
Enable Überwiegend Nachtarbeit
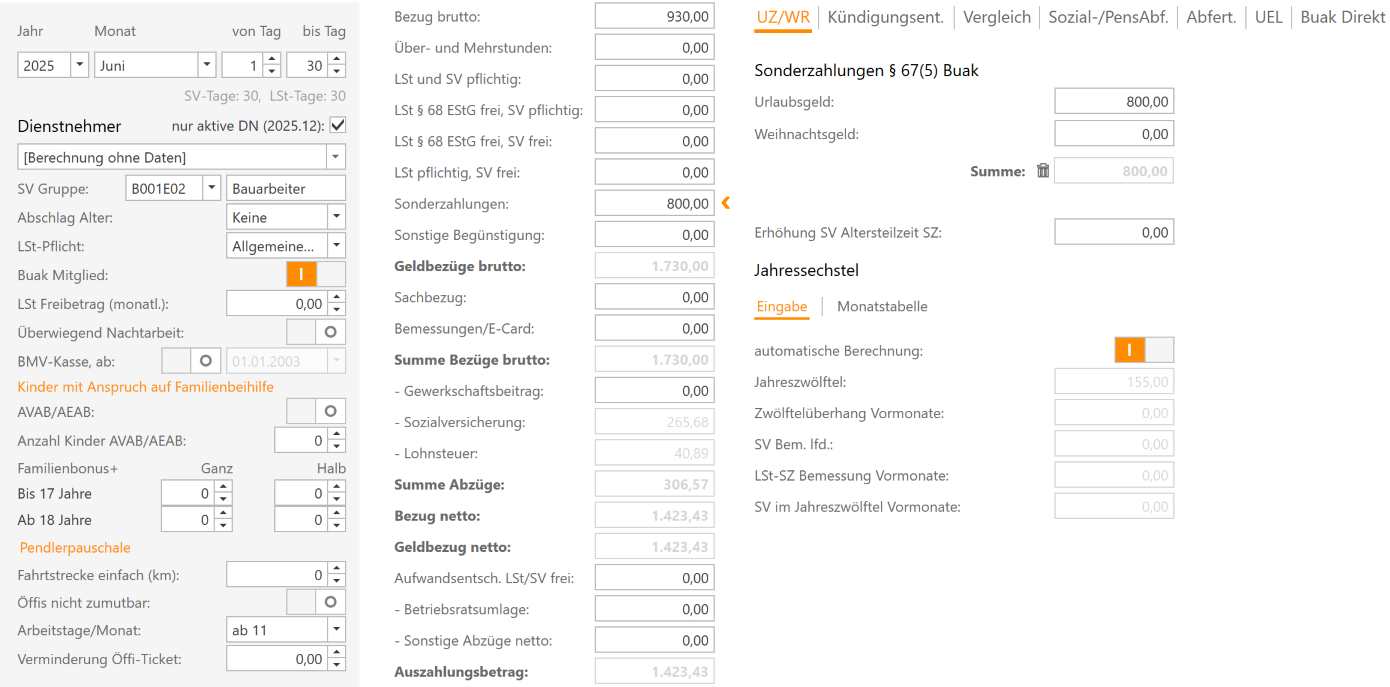[x=330, y=331]
